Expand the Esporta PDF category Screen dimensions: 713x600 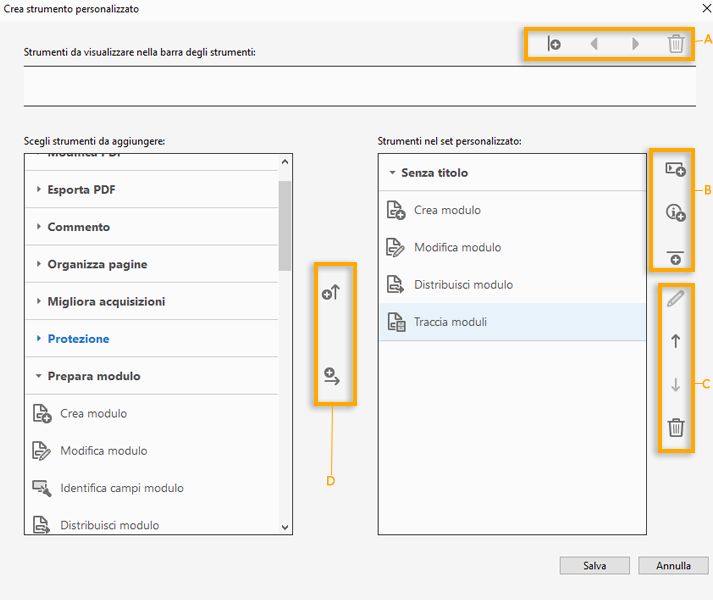click(x=82, y=190)
